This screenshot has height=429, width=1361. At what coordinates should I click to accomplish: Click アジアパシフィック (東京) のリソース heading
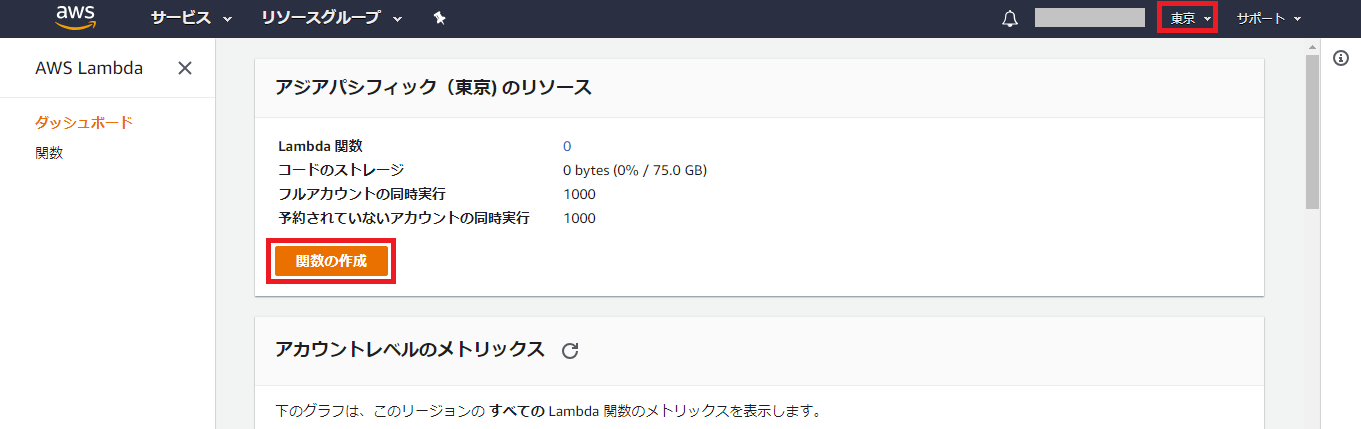[x=433, y=88]
